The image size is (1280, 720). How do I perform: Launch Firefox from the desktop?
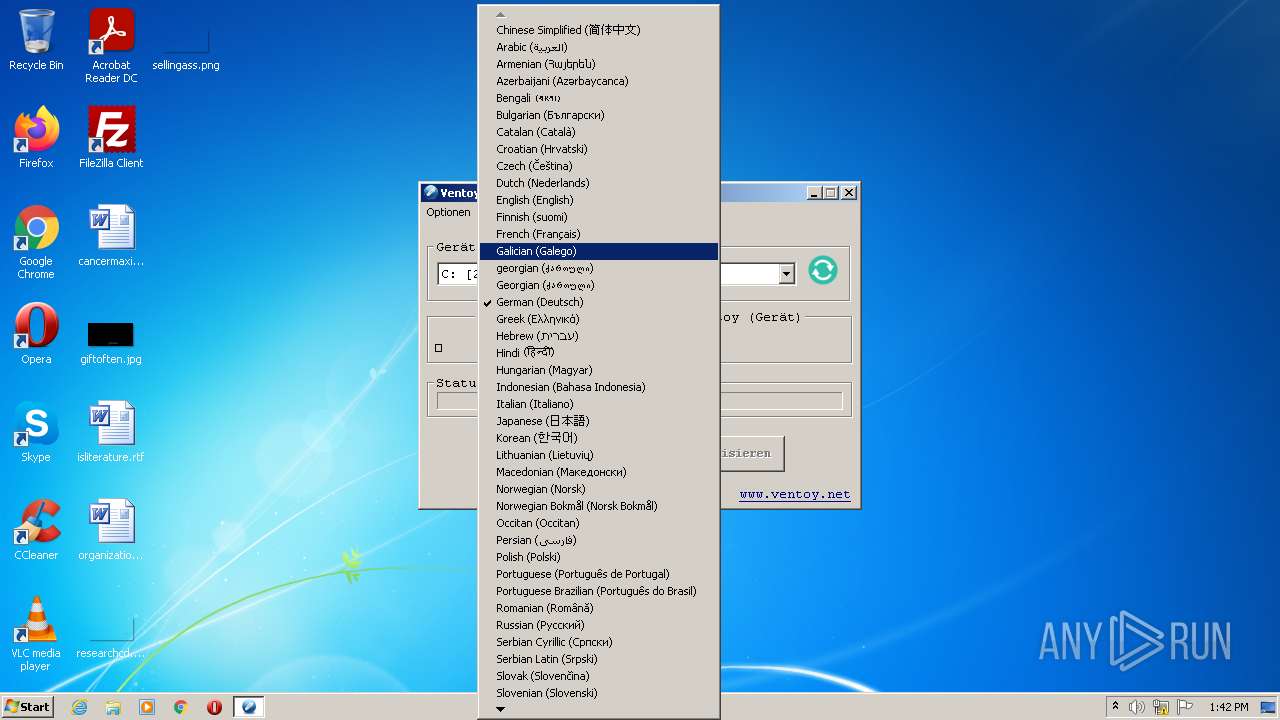point(36,138)
